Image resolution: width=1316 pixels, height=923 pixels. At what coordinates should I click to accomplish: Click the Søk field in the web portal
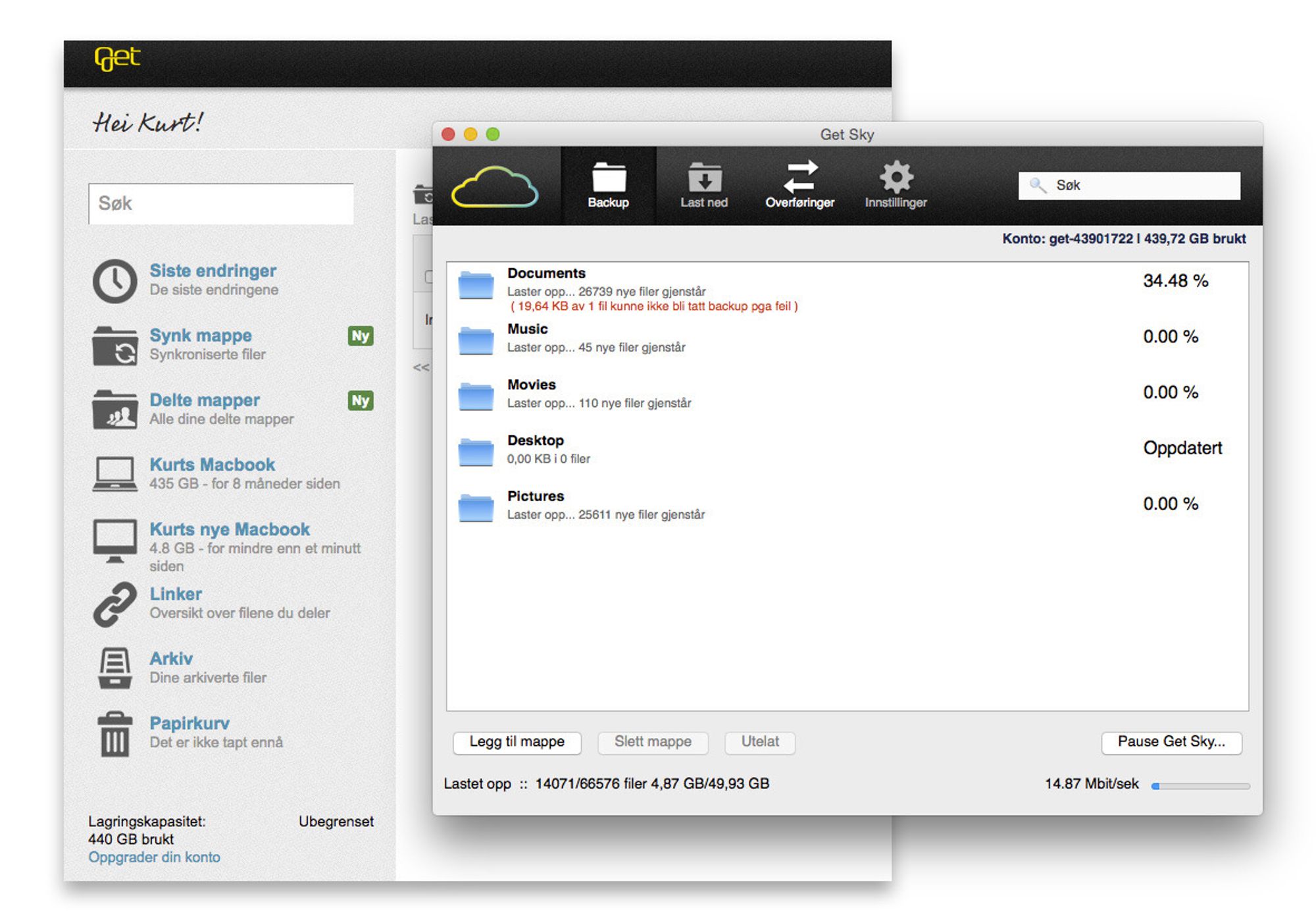point(221,203)
